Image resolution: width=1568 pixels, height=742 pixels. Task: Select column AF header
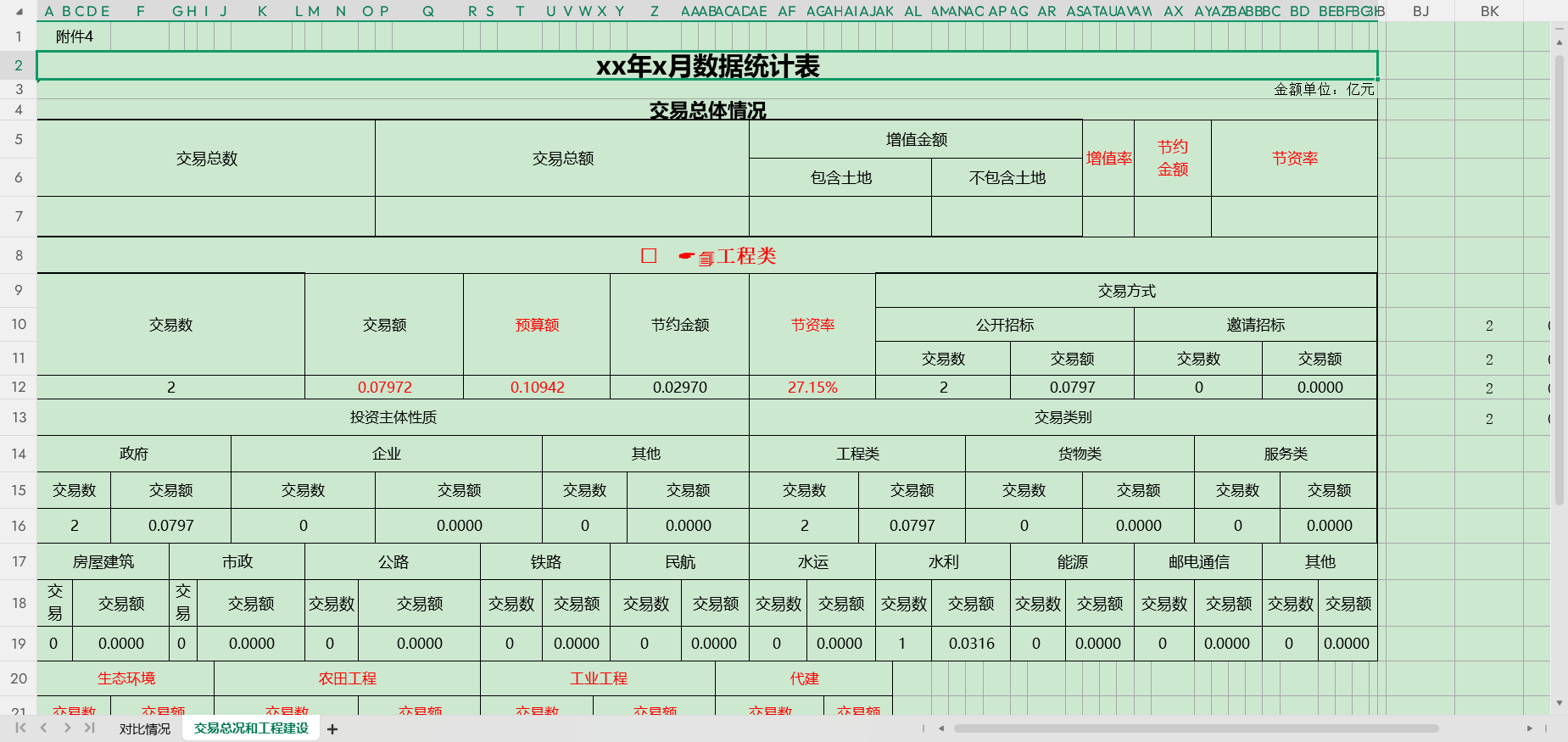787,11
